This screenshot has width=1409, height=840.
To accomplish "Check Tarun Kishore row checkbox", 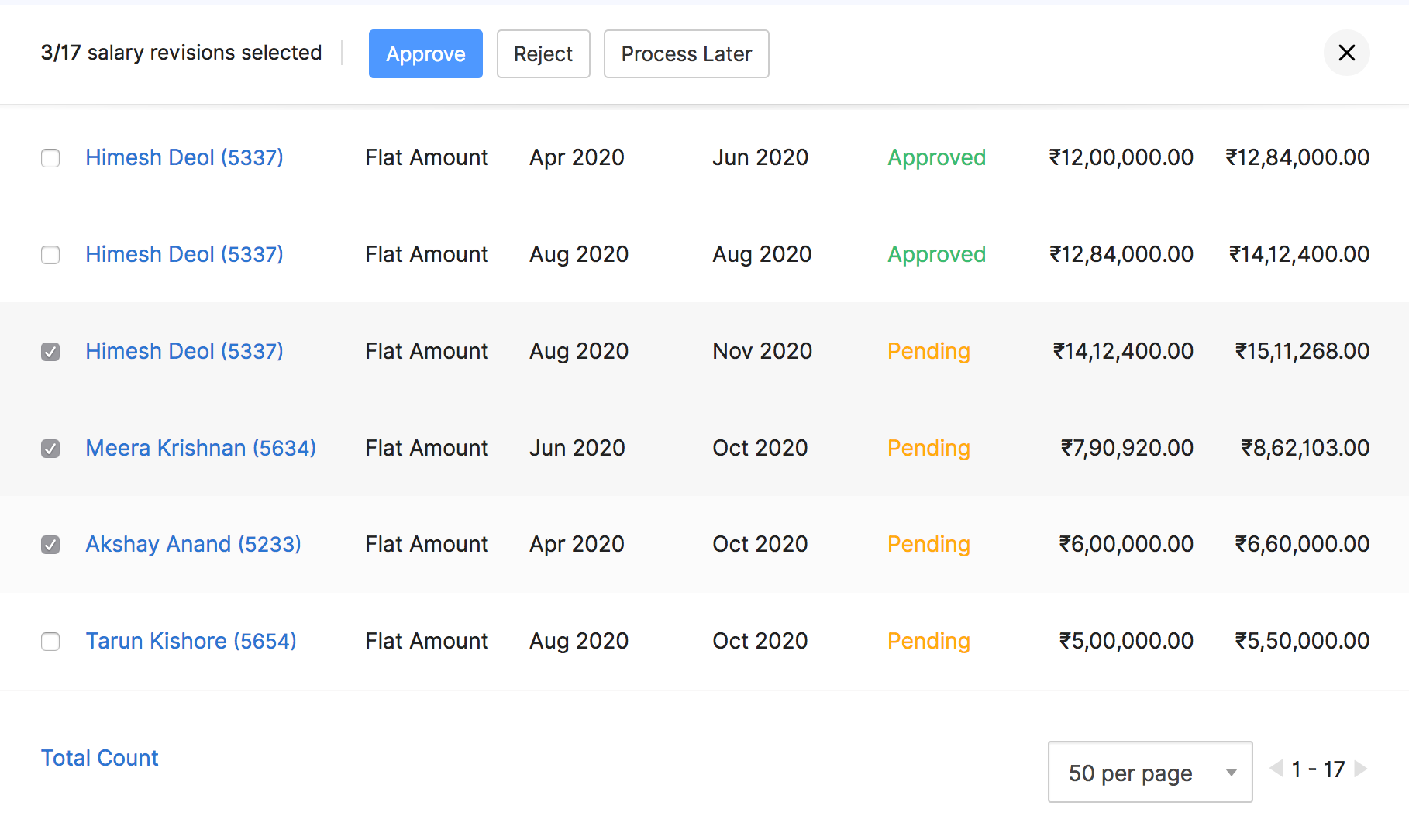I will coord(50,642).
